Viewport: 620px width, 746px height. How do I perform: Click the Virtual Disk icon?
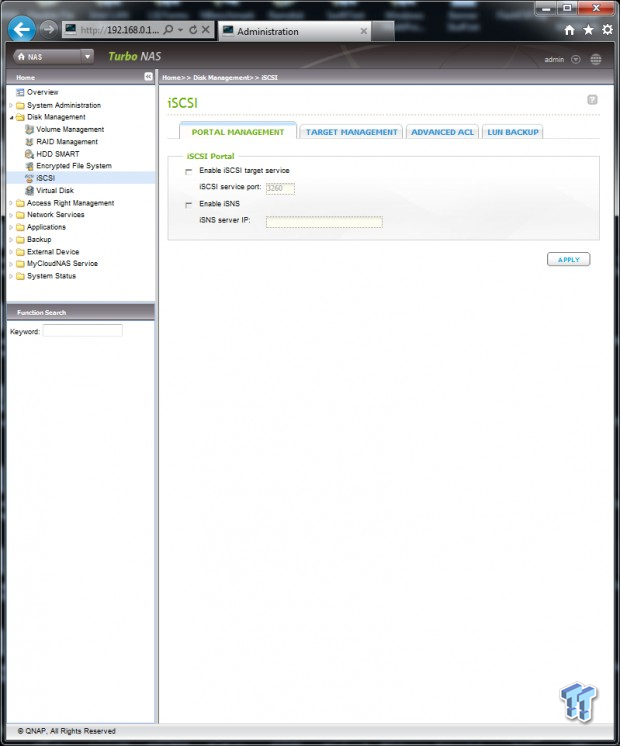tap(30, 191)
